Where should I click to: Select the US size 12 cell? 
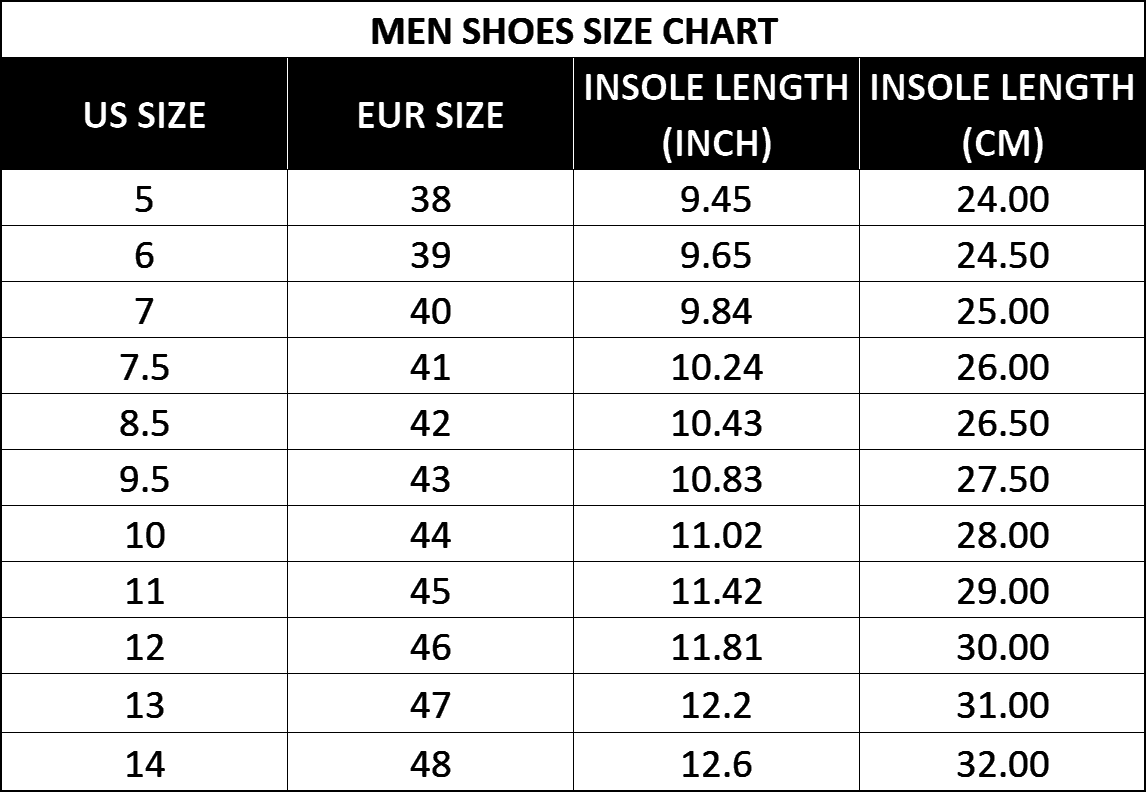[144, 647]
